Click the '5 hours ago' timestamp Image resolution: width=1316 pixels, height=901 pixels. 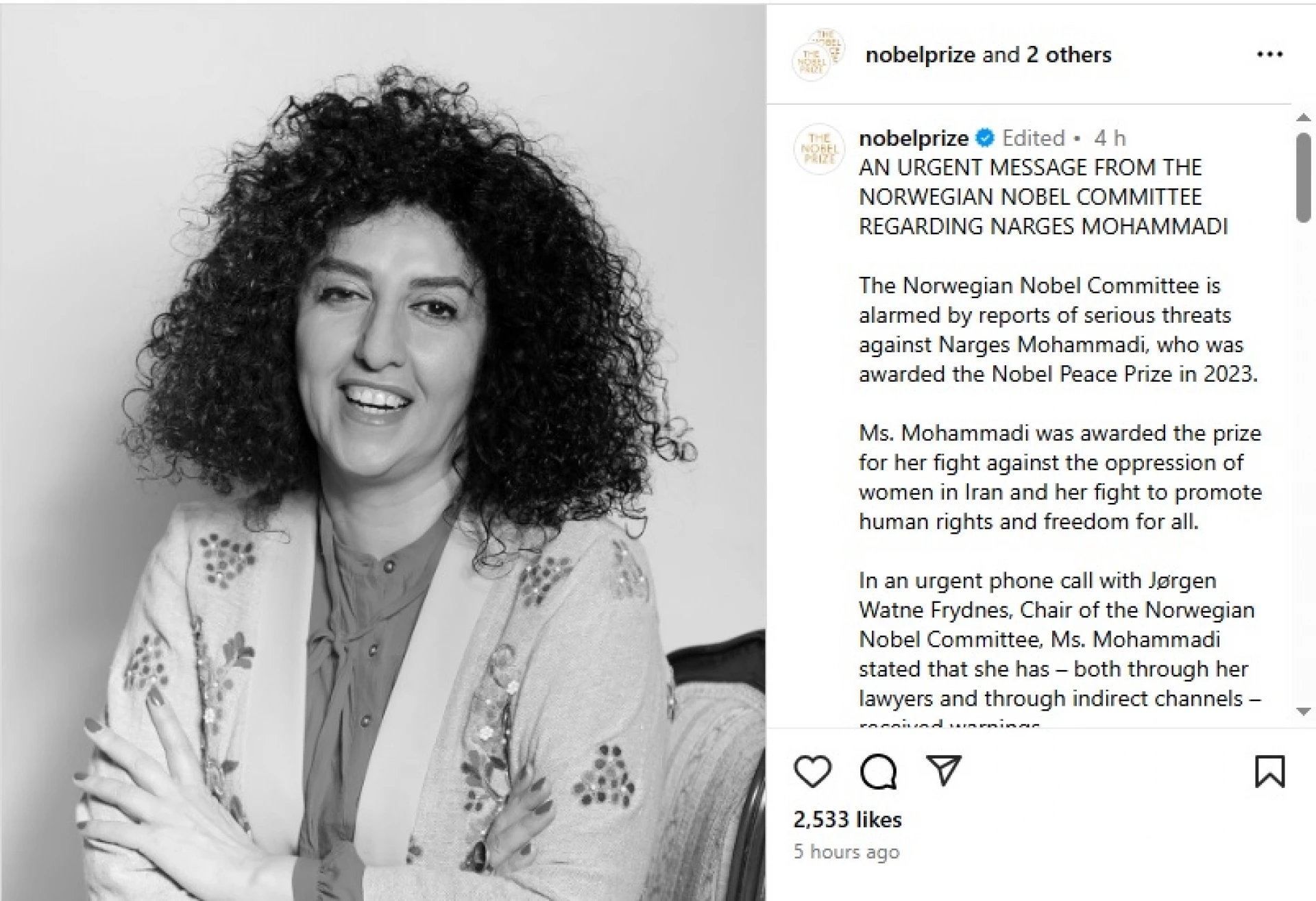click(x=846, y=852)
